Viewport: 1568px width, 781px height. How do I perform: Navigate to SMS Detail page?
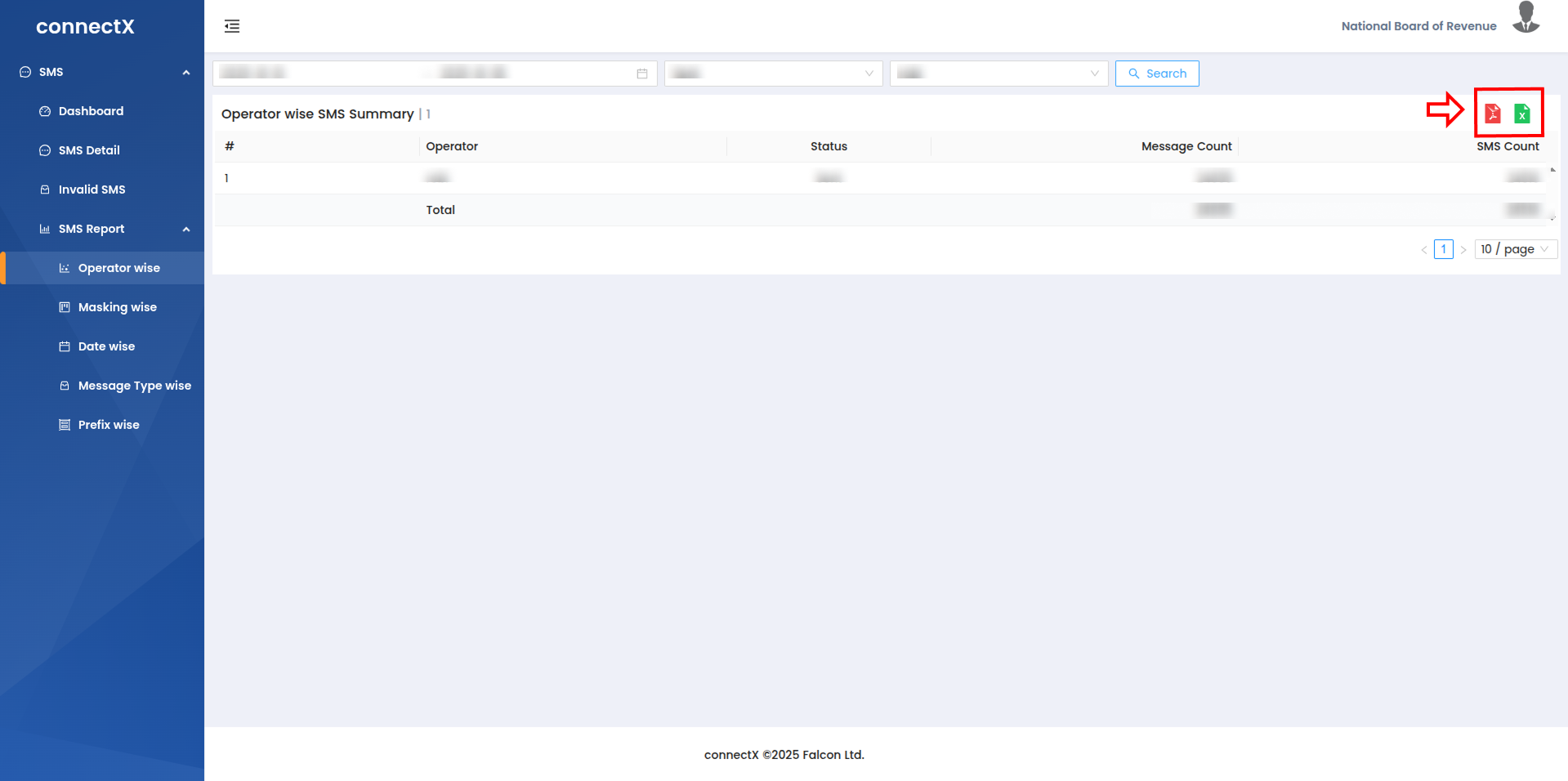pyautogui.click(x=89, y=150)
